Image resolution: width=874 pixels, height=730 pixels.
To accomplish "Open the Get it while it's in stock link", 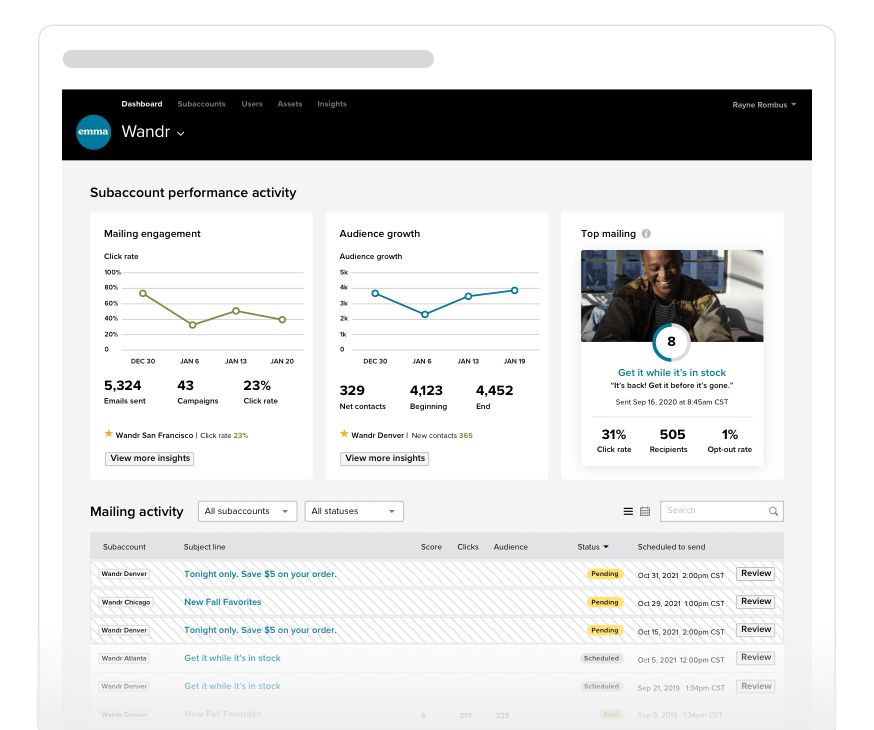I will (x=671, y=371).
